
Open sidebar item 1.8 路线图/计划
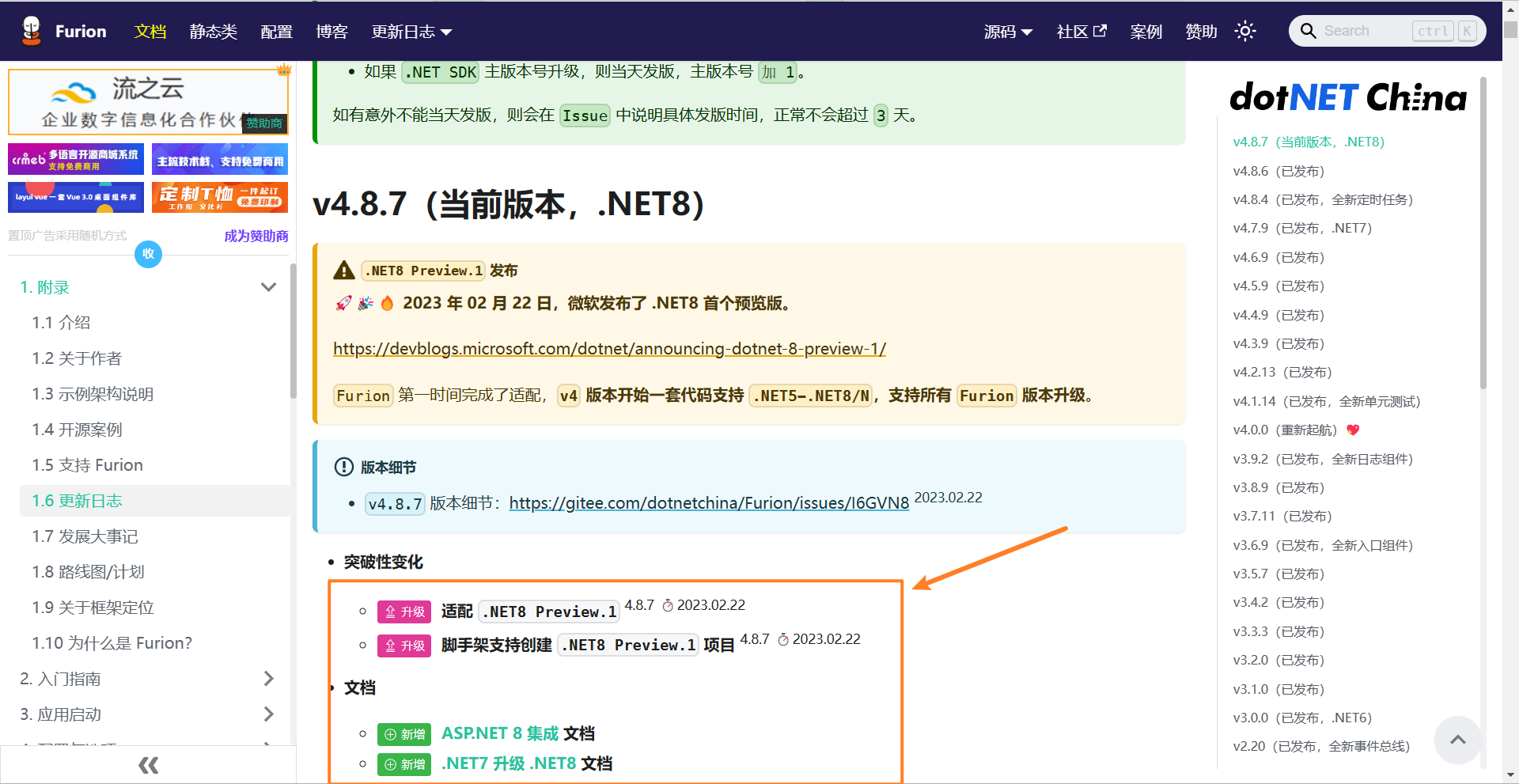[x=88, y=572]
